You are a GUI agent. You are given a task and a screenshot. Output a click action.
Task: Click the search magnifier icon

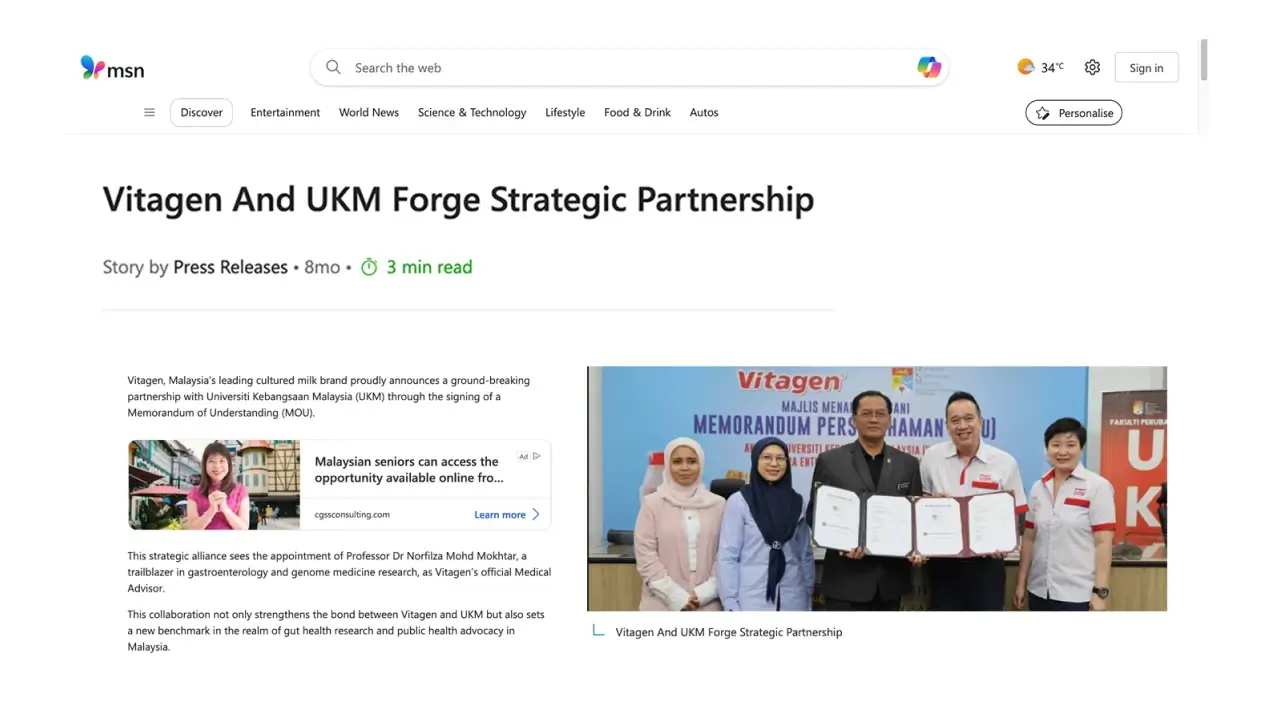333,67
